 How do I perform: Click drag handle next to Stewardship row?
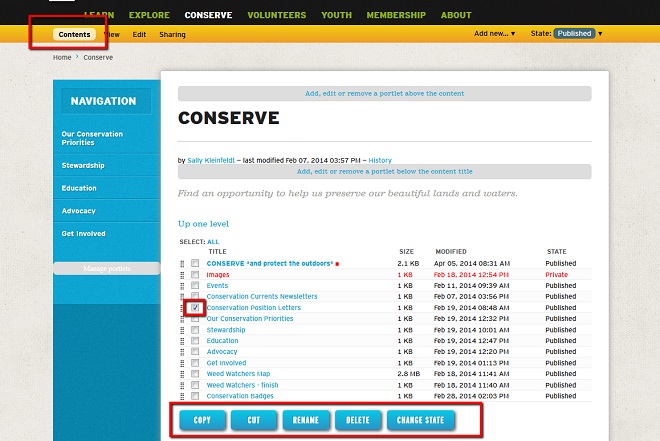click(182, 330)
